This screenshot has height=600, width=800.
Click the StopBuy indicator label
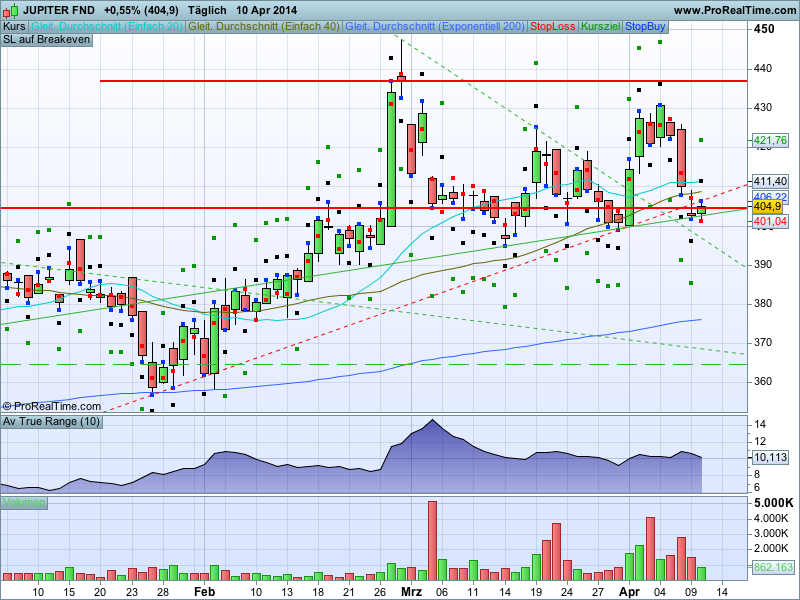point(648,25)
